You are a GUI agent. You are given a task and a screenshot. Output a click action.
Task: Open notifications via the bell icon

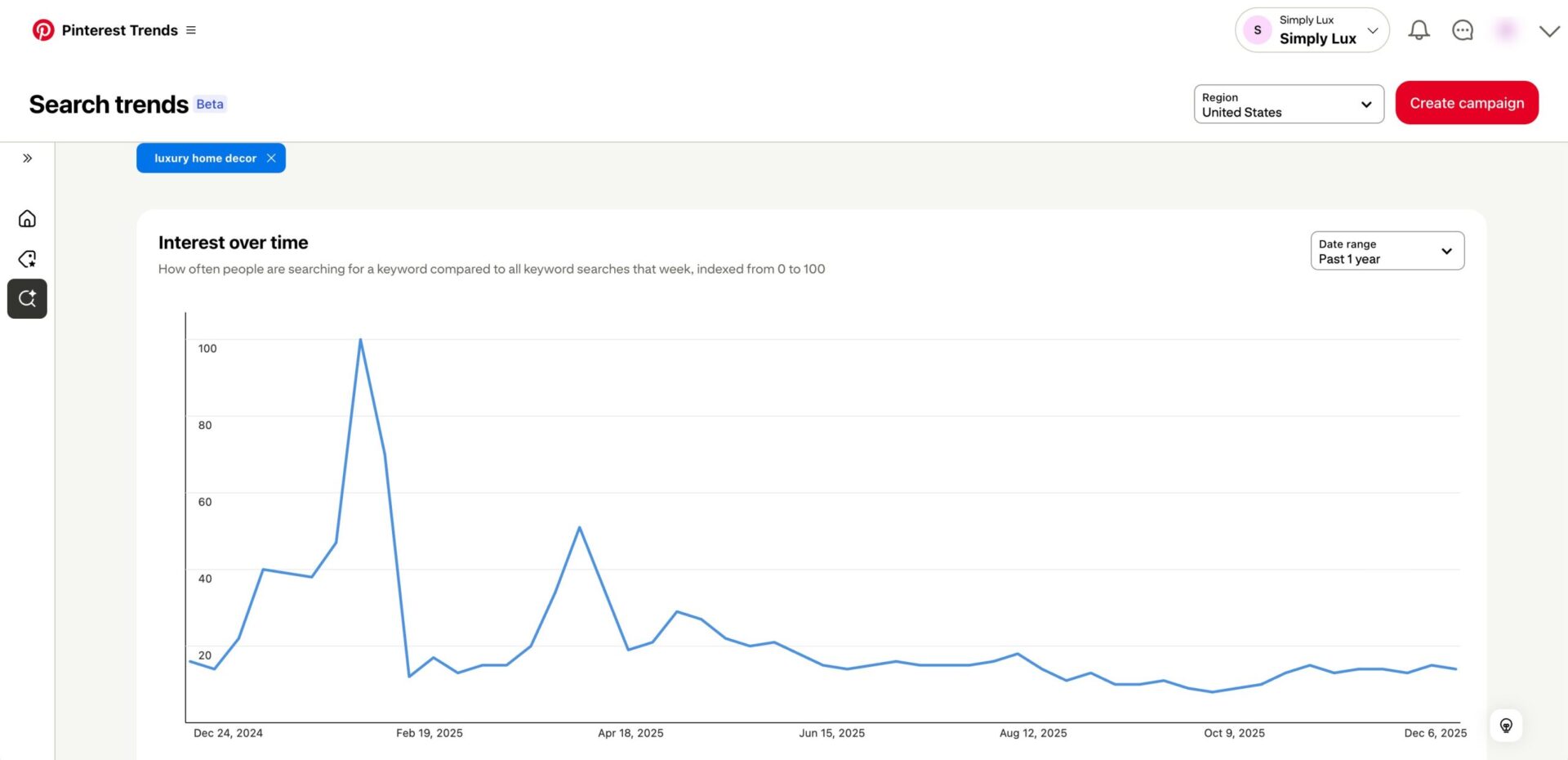tap(1419, 30)
